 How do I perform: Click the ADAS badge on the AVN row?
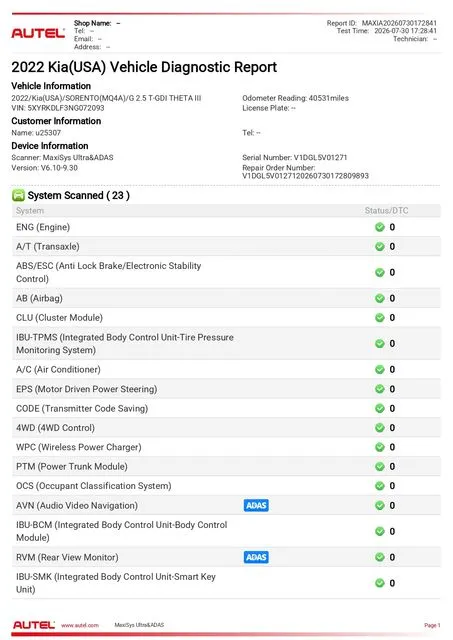click(x=256, y=505)
